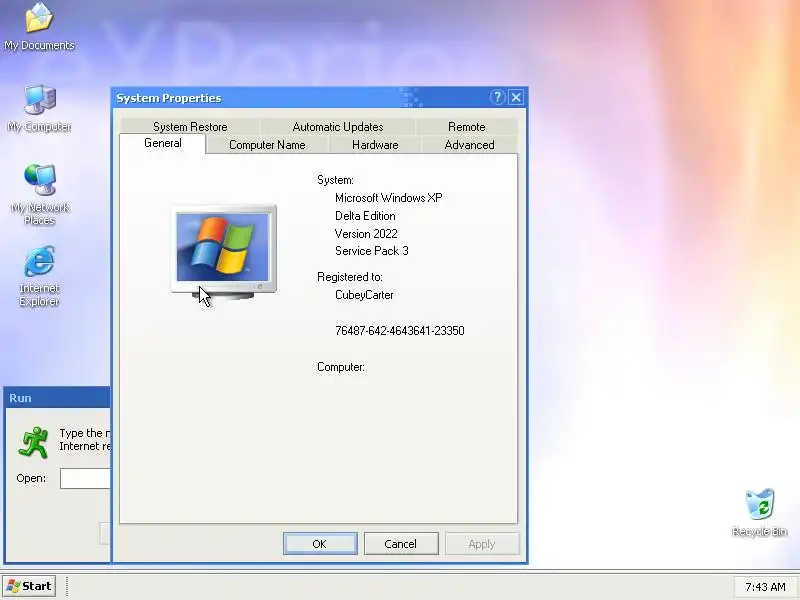Screen dimensions: 800x600
Task: Launch Internet Explorer from the desktop
Action: [x=39, y=276]
